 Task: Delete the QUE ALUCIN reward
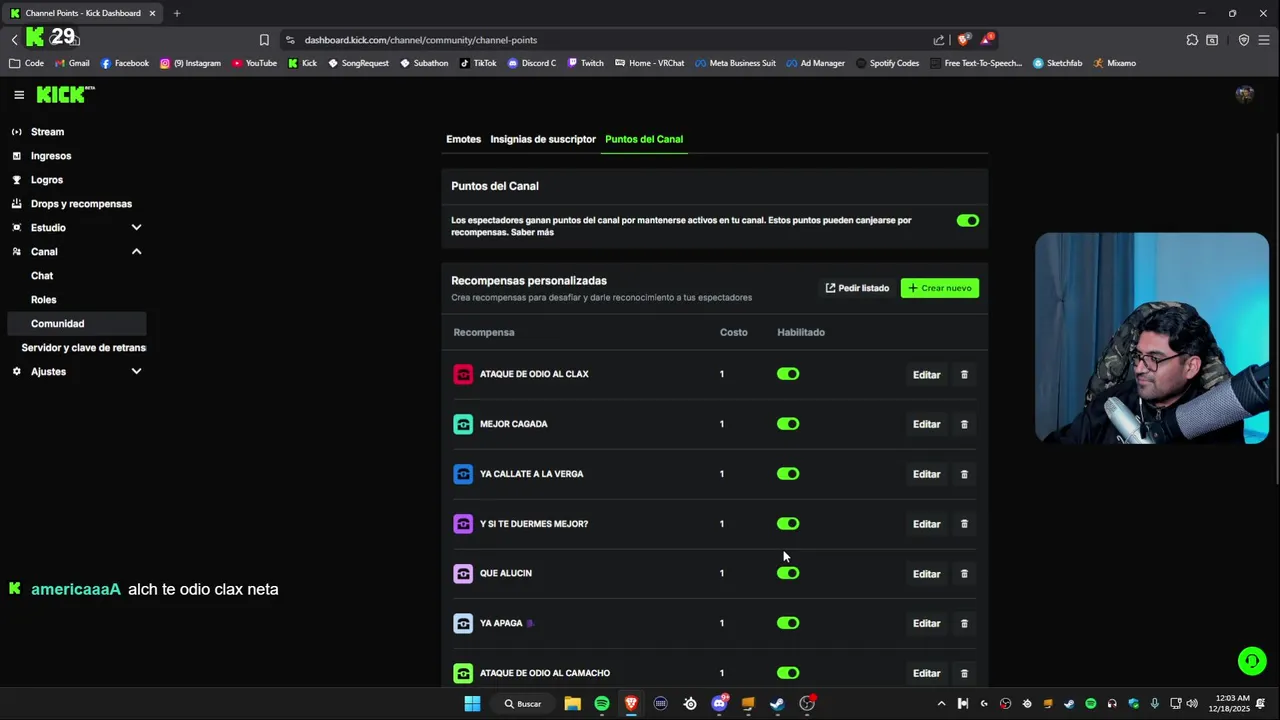pyautogui.click(x=964, y=574)
